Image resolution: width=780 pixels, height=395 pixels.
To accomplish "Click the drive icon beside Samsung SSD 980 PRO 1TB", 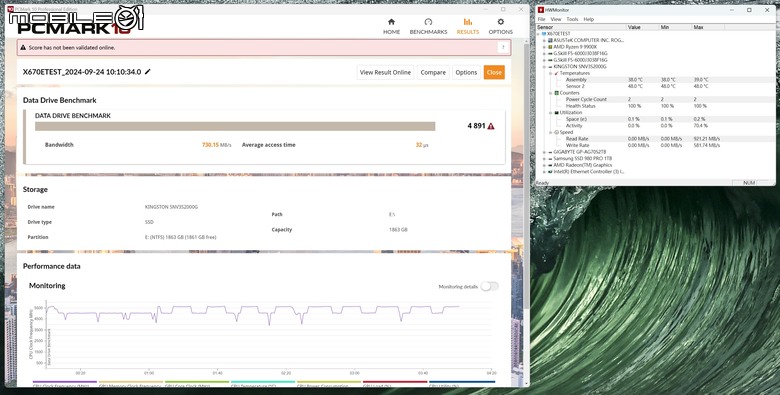I will 550,158.
